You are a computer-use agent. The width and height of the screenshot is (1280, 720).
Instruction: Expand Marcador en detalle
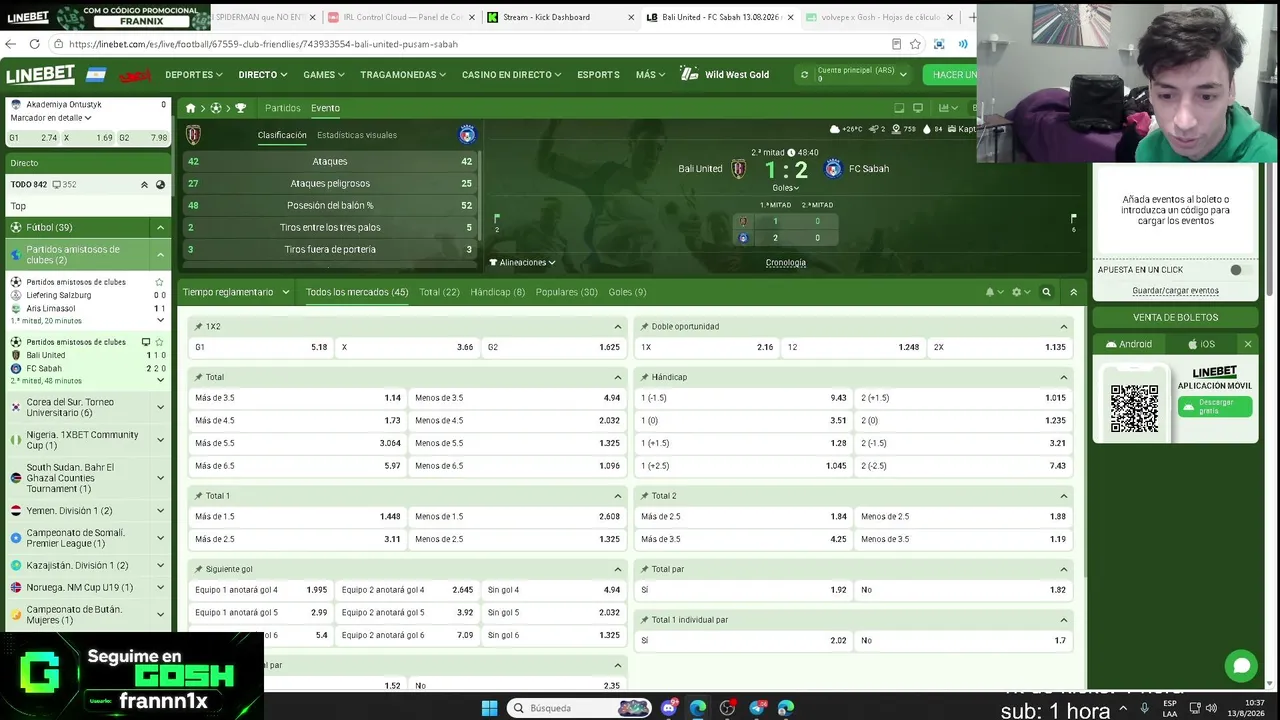tap(50, 118)
